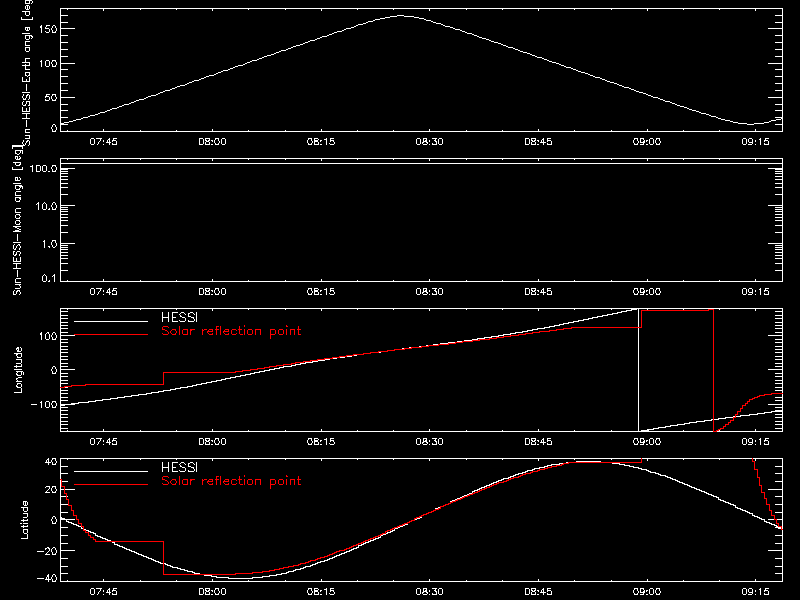Image resolution: width=800 pixels, height=600 pixels.
Task: Click the 10.0 tick on Moon angle axis
Action: pos(46,206)
